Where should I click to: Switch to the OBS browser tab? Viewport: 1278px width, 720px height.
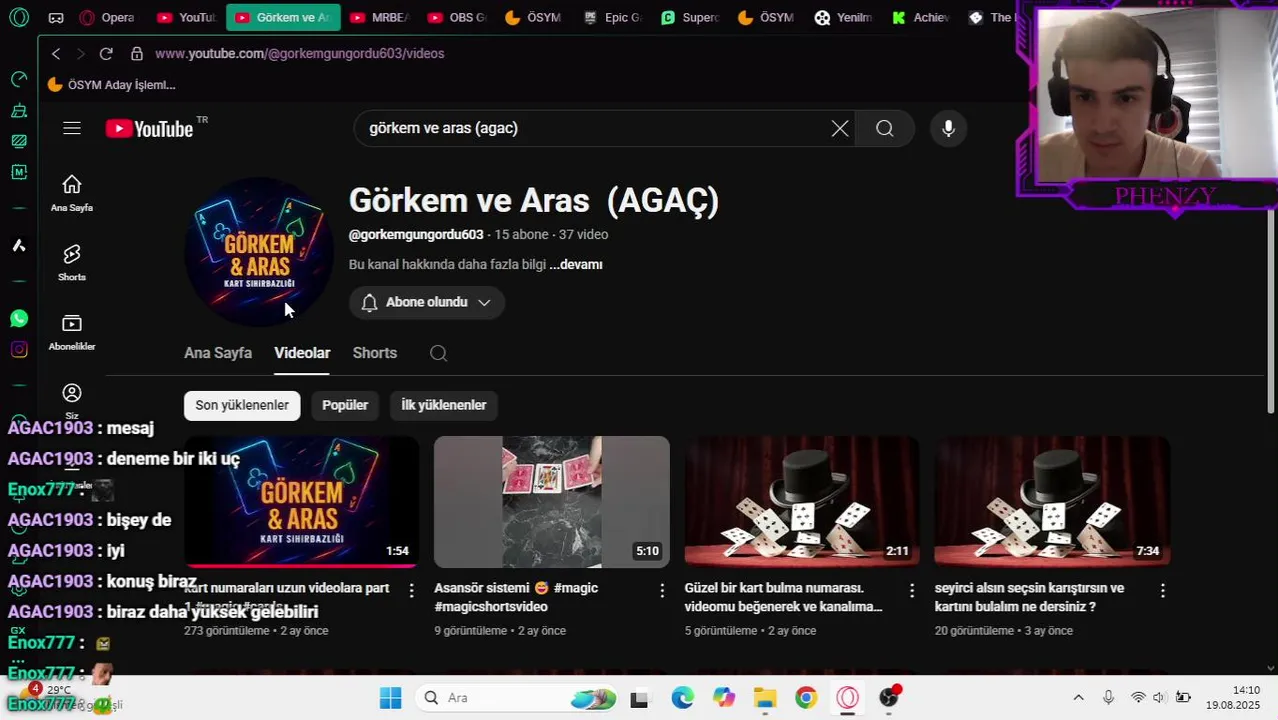(x=457, y=17)
